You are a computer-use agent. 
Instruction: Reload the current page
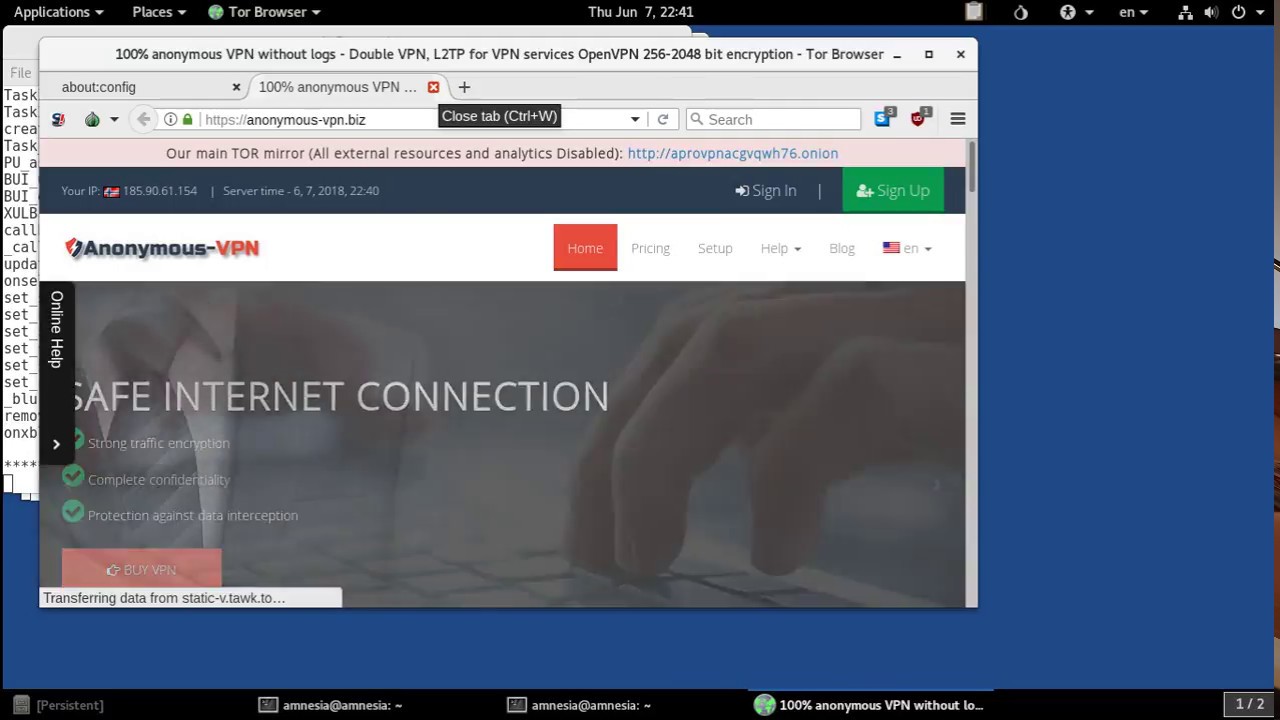(x=662, y=119)
